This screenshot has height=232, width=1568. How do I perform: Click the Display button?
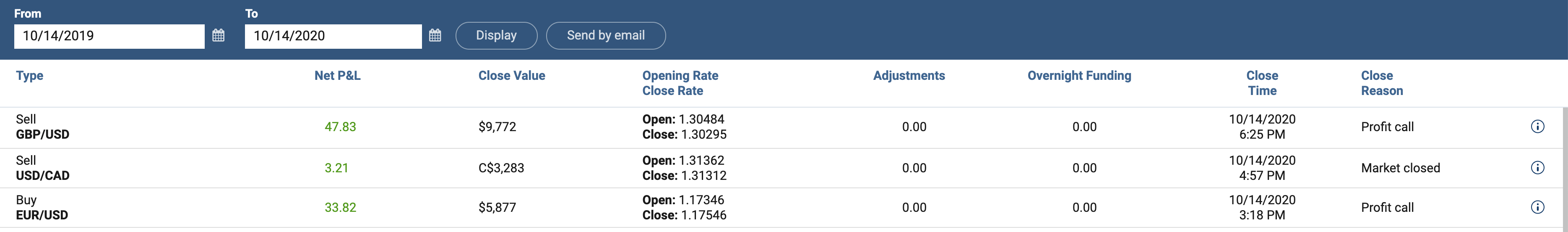[x=496, y=35]
